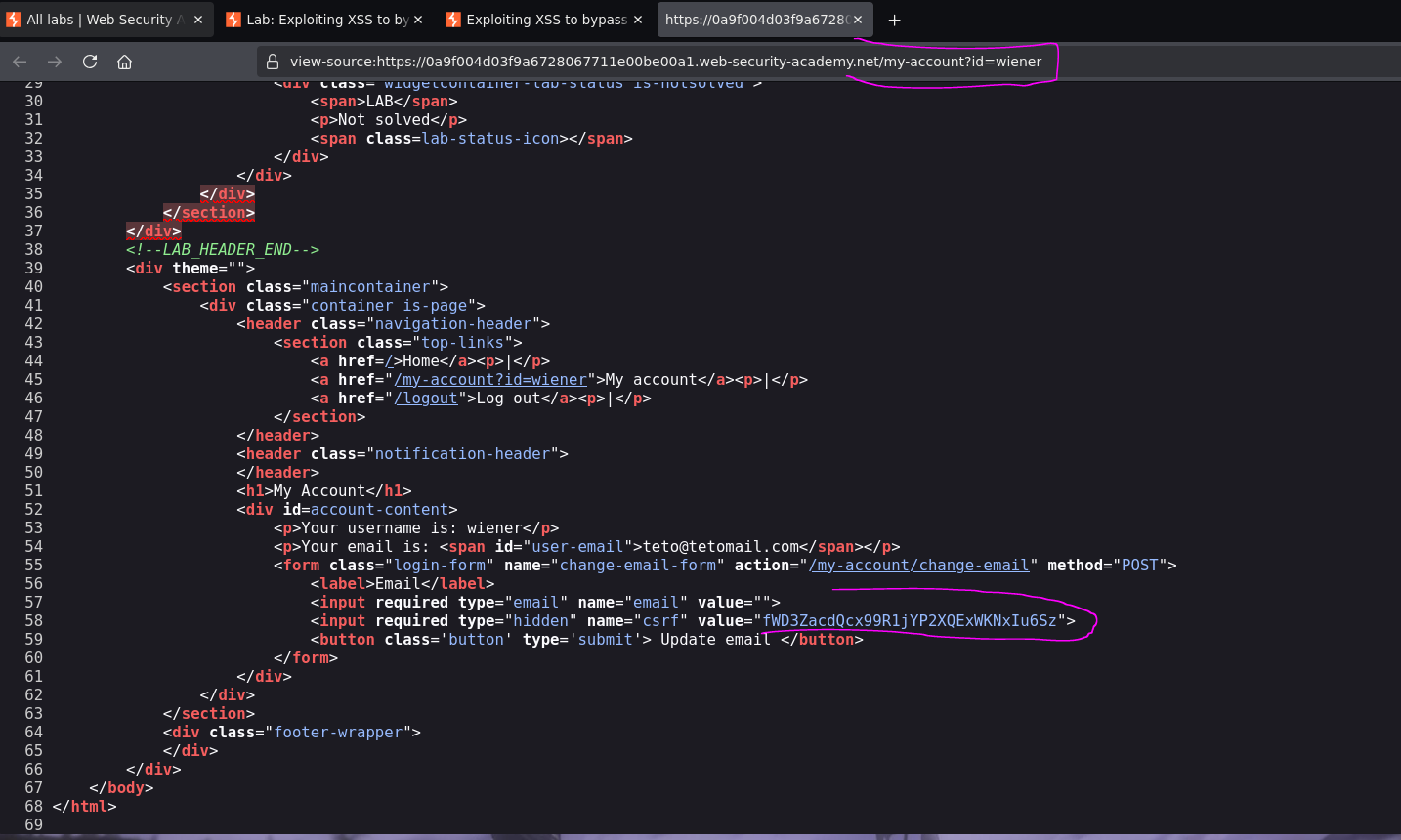This screenshot has width=1401, height=840.
Task: Click the Exploiting XSS to bypass tab favicon
Action: (453, 20)
